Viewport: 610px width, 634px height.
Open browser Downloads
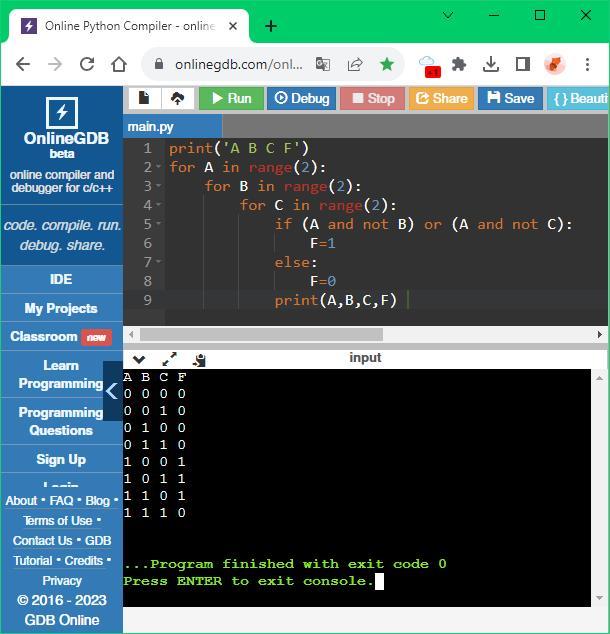[491, 64]
